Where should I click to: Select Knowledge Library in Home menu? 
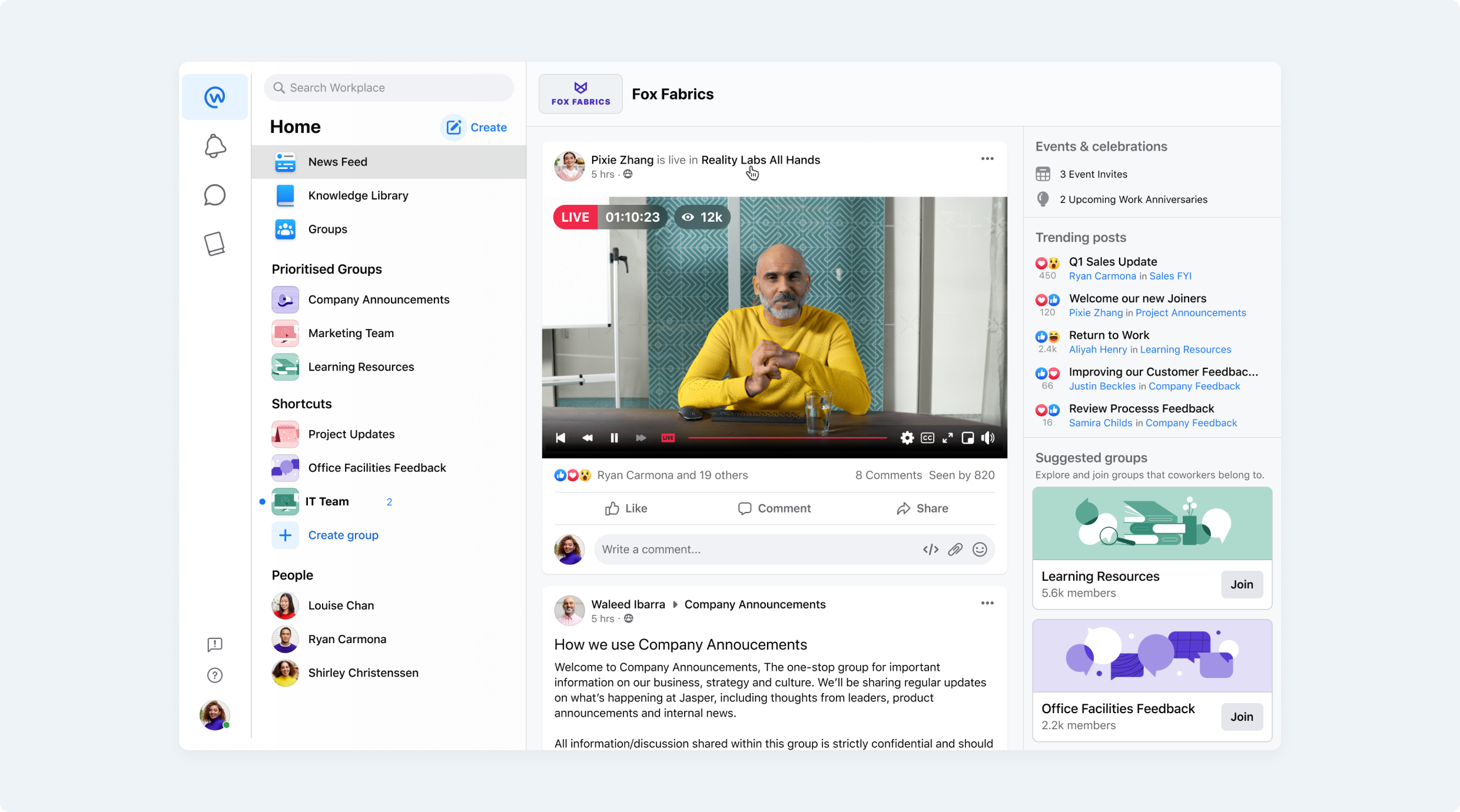[358, 195]
